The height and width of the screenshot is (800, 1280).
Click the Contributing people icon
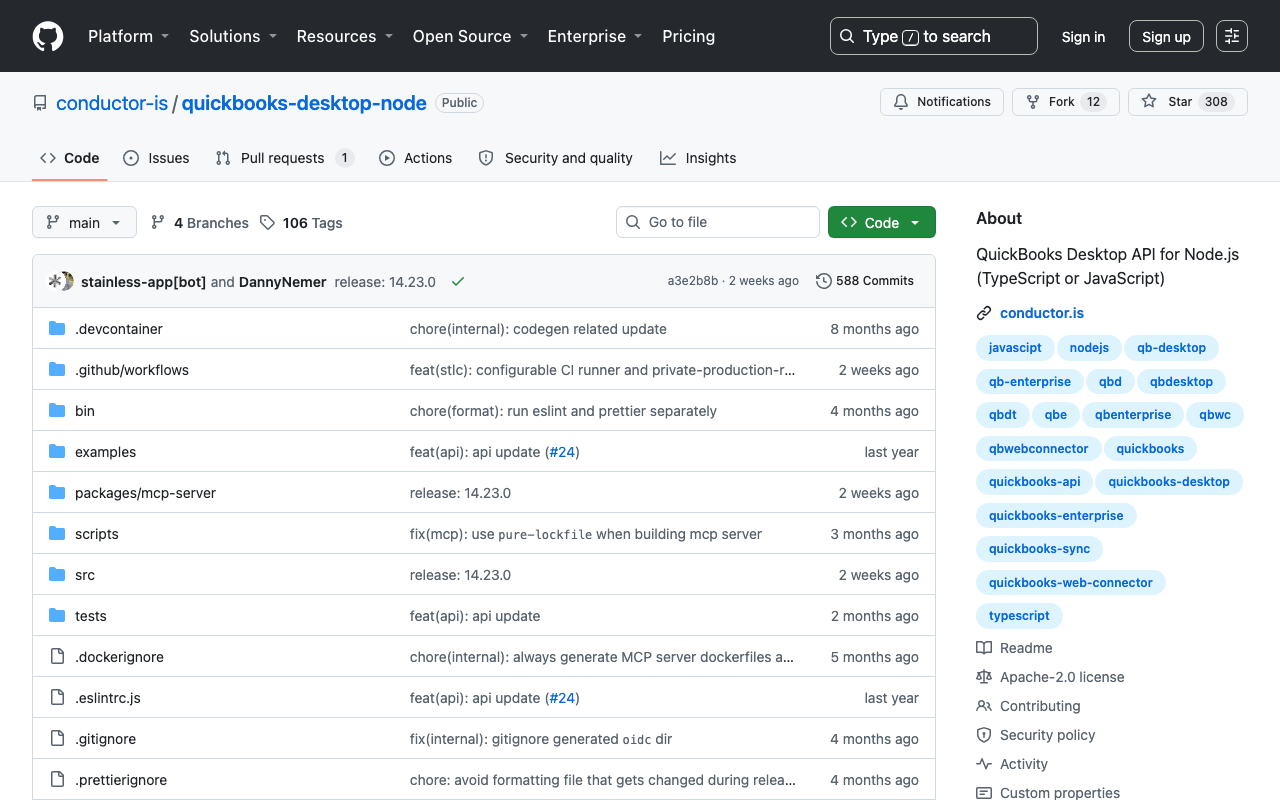tap(984, 706)
